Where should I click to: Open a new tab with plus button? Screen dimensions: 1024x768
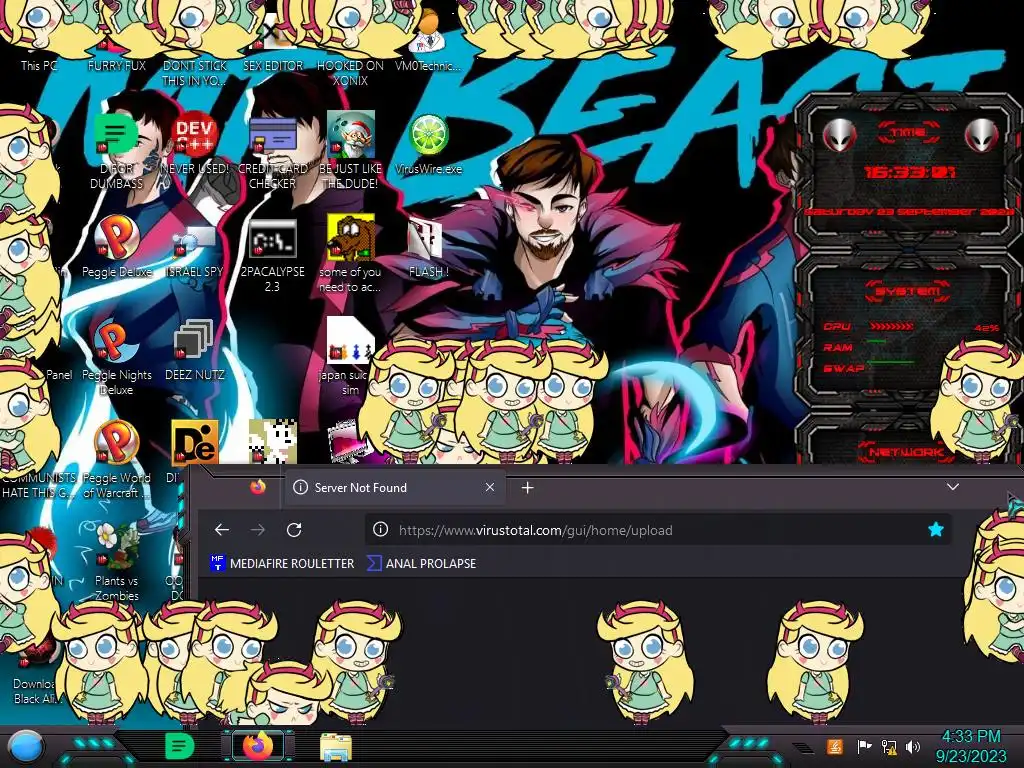pyautogui.click(x=528, y=487)
